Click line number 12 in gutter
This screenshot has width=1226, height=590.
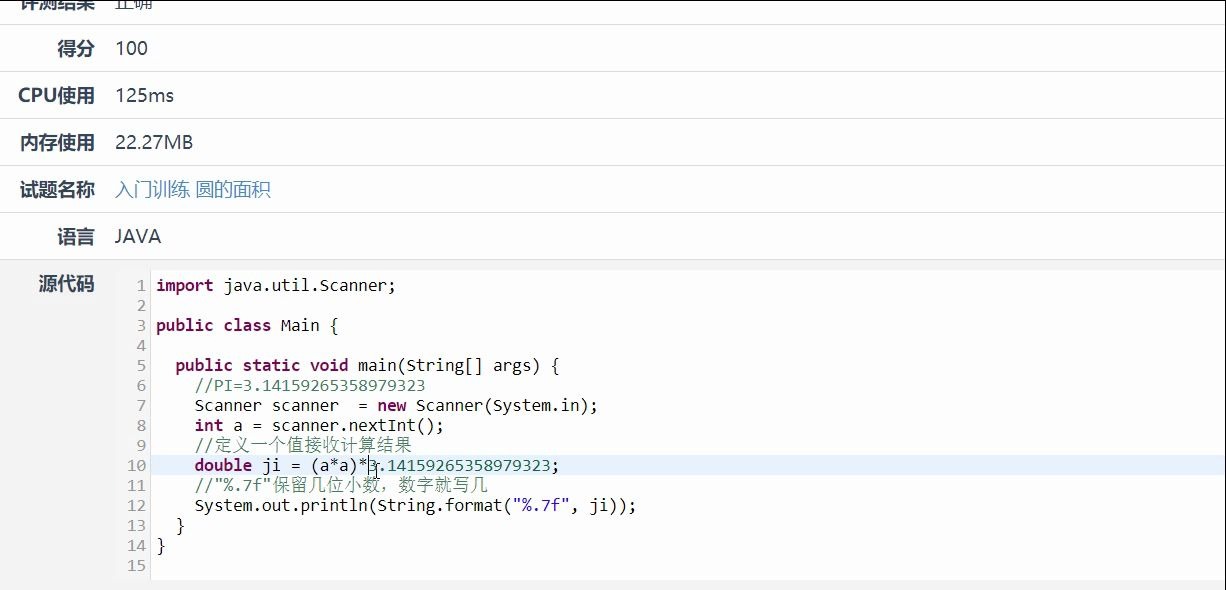[137, 506]
